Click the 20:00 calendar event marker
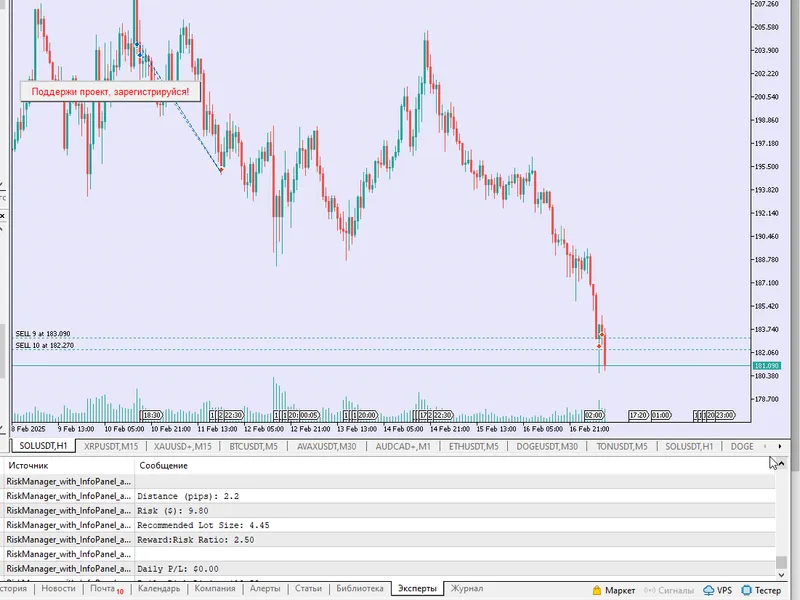 point(367,415)
